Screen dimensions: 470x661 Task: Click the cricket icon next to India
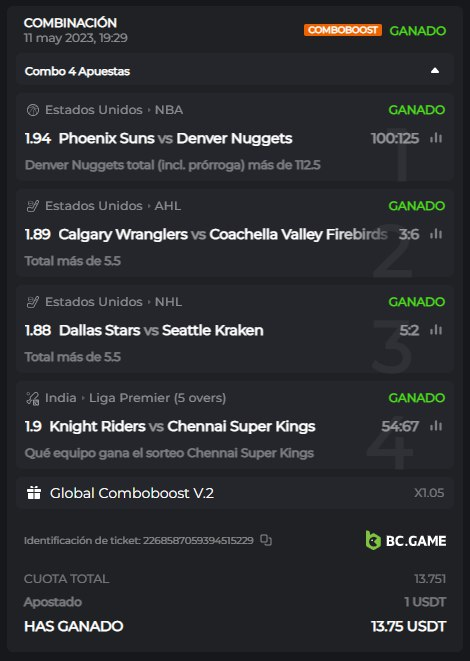point(33,398)
